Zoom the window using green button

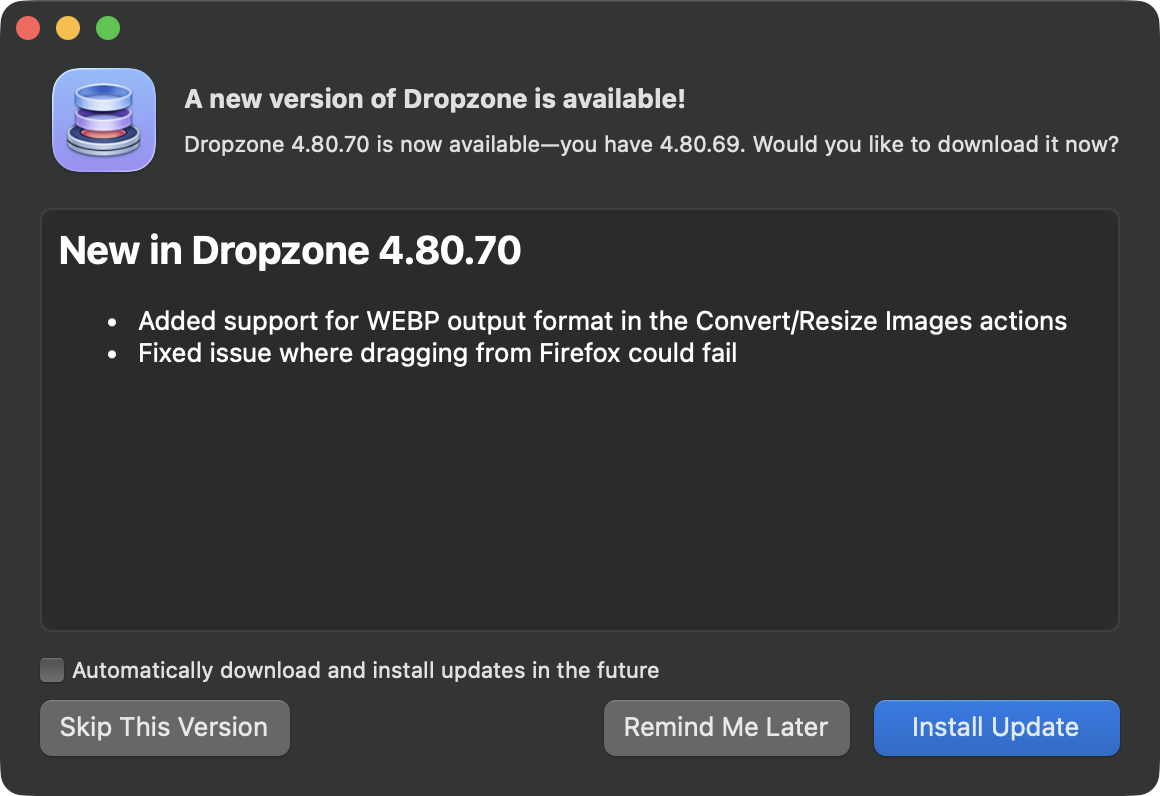[x=108, y=28]
